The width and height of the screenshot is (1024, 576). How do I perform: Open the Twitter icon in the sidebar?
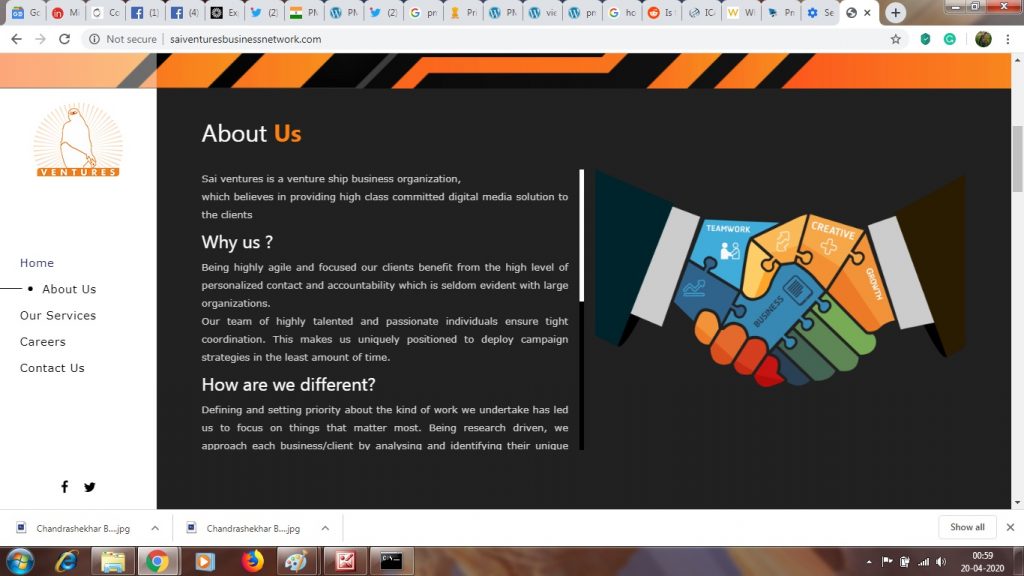pyautogui.click(x=90, y=487)
